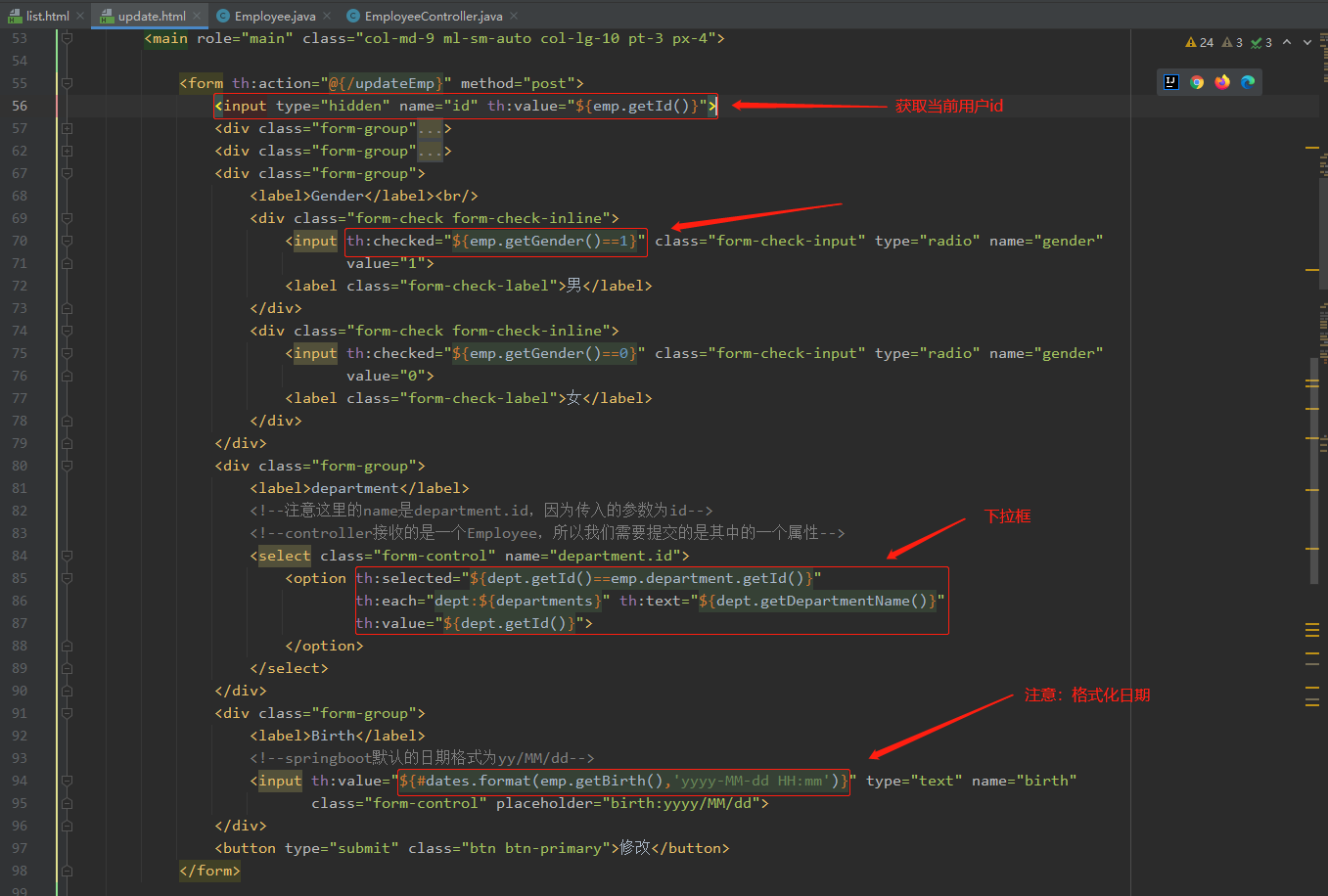
Task: Open the EmployeeController.java tab
Action: (x=434, y=16)
